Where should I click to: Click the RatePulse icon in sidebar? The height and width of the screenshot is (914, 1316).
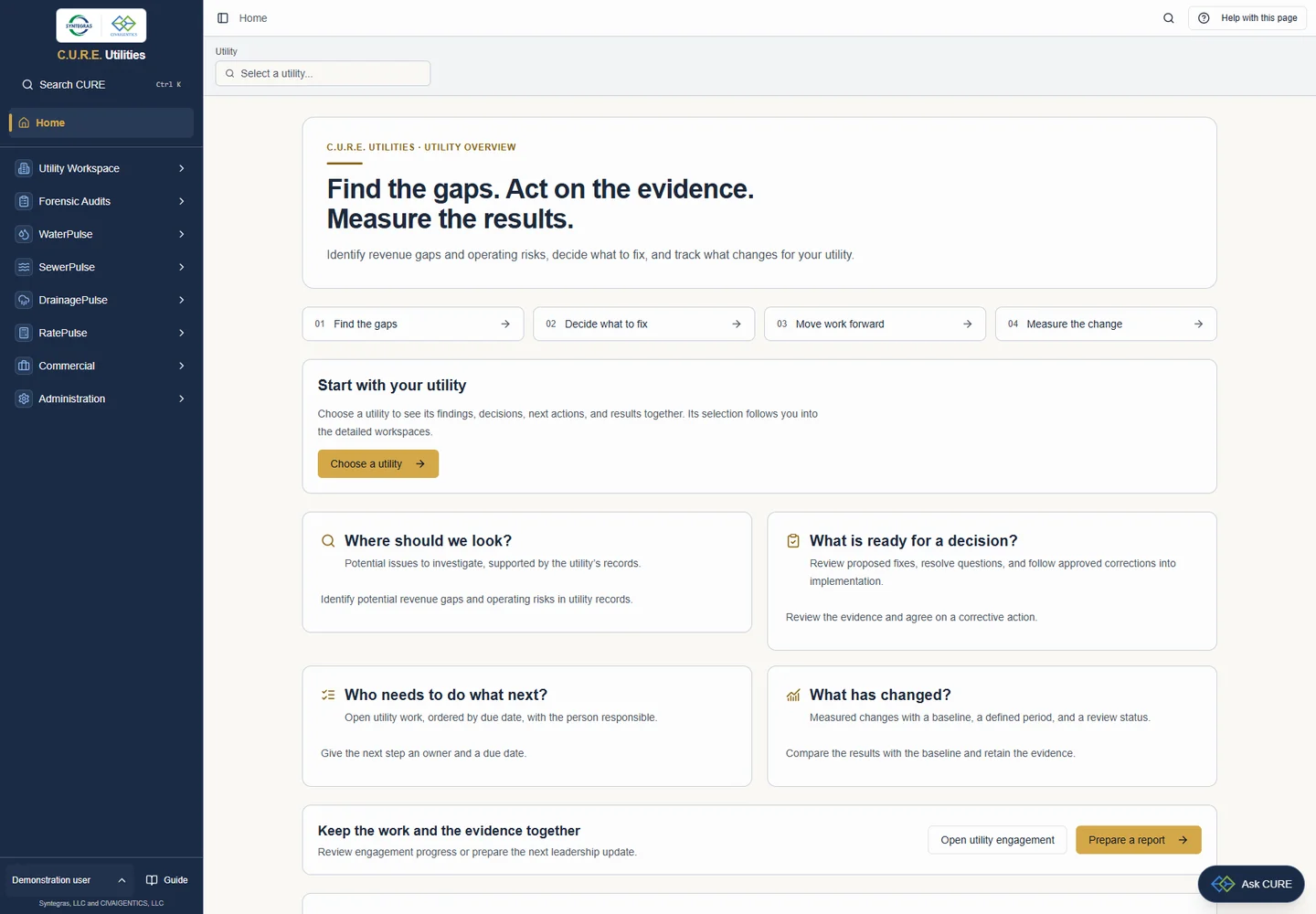24,333
